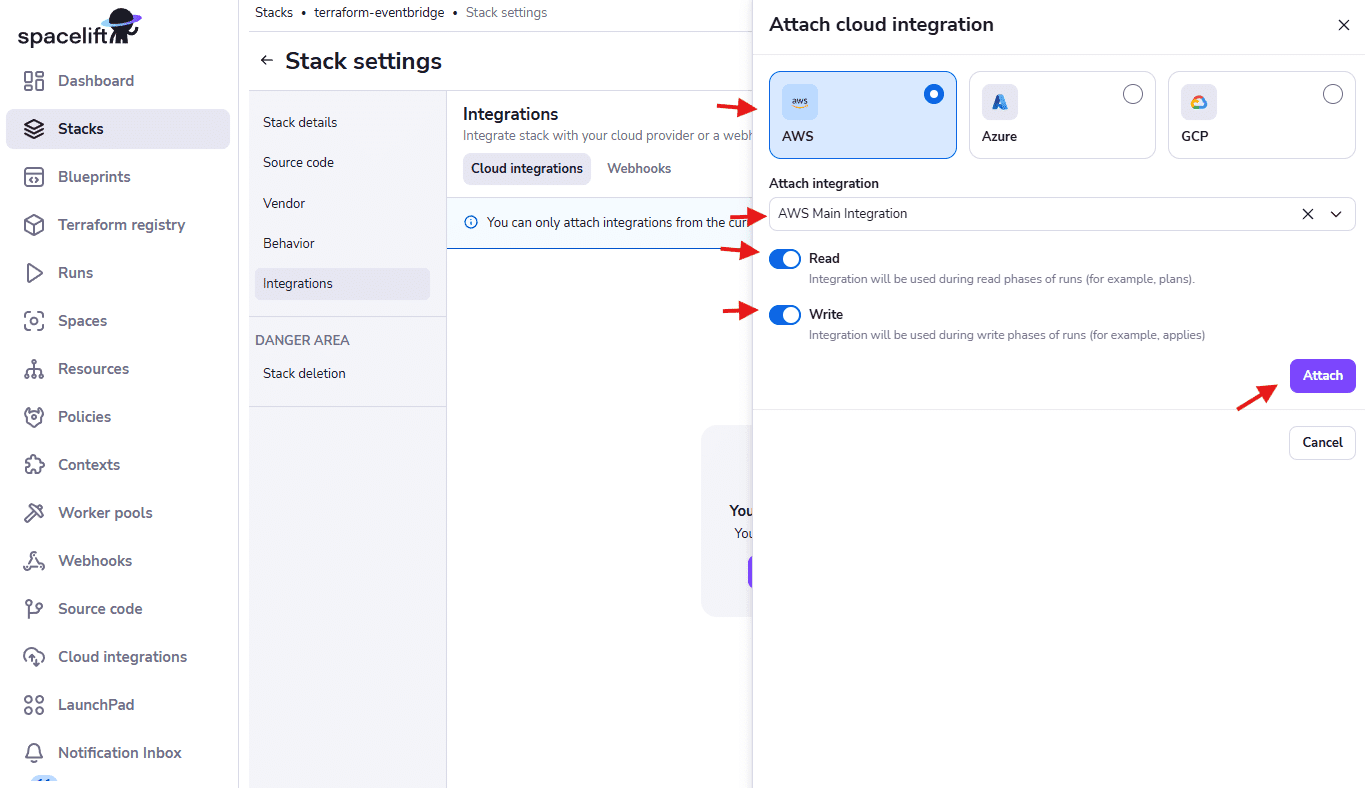Open Terraform registry from the sidebar
This screenshot has width=1365, height=788.
[118, 225]
